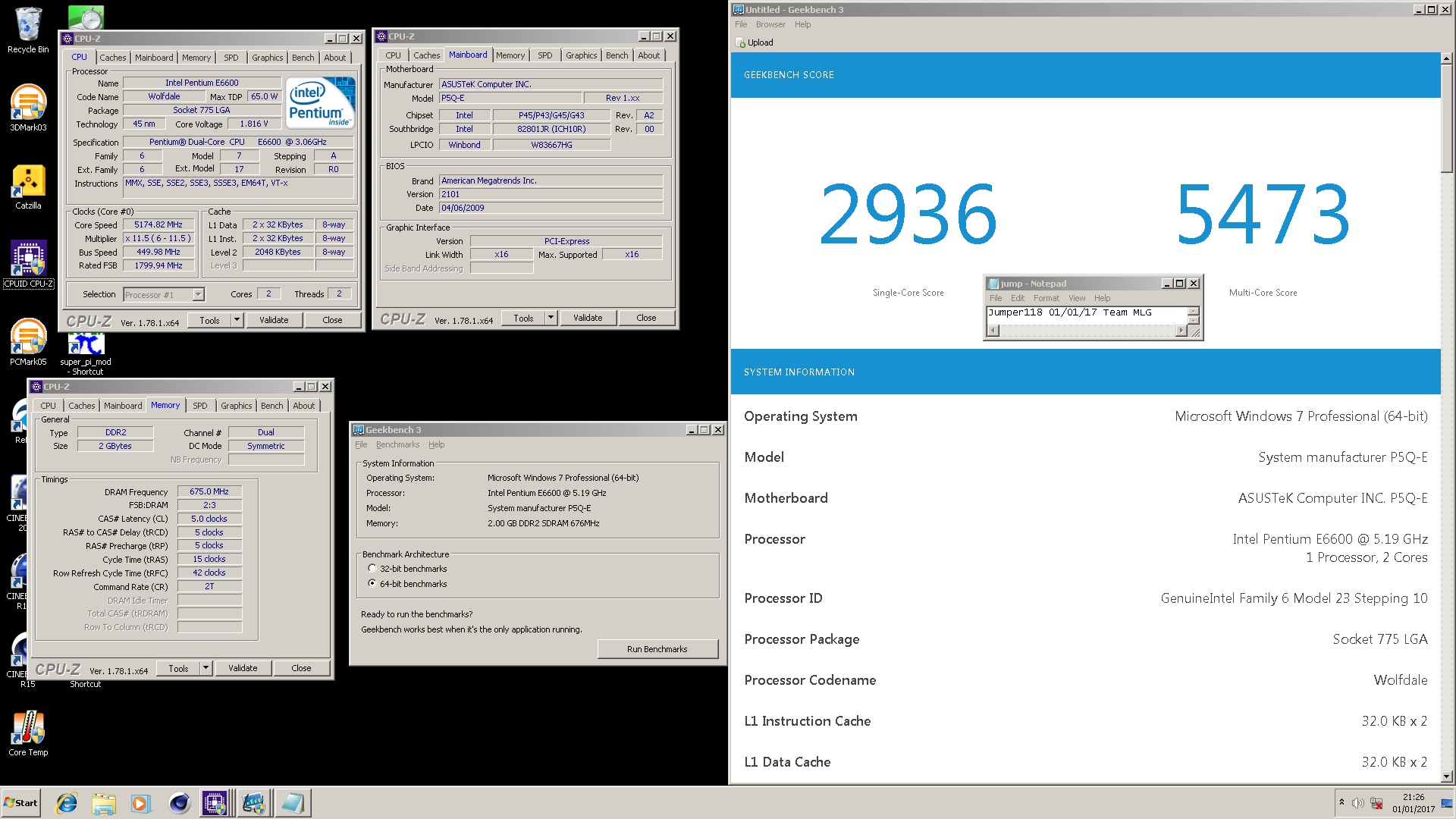Click Validate in the Mainboard window
The width and height of the screenshot is (1456, 819).
pos(588,318)
